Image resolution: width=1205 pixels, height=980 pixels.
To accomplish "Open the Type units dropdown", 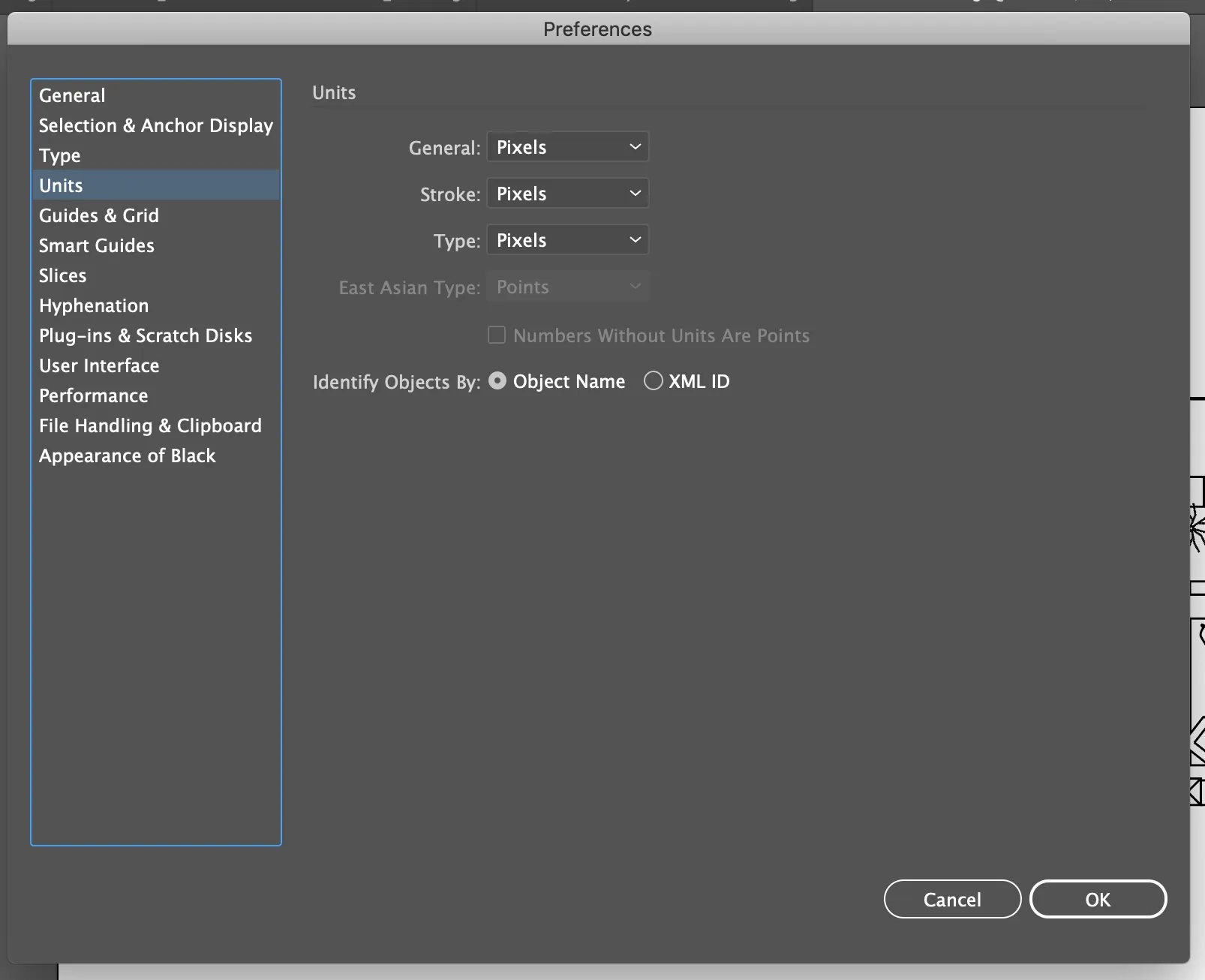I will 566,239.
